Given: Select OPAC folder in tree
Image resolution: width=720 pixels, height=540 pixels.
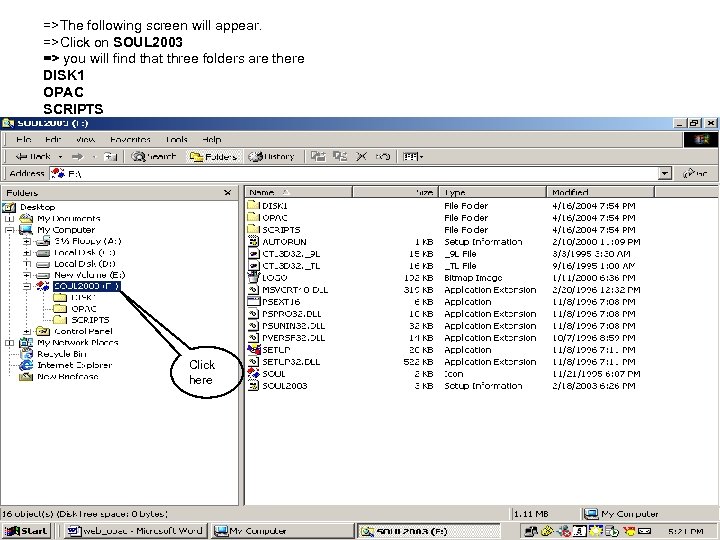Looking at the screenshot, I should (x=84, y=309).
